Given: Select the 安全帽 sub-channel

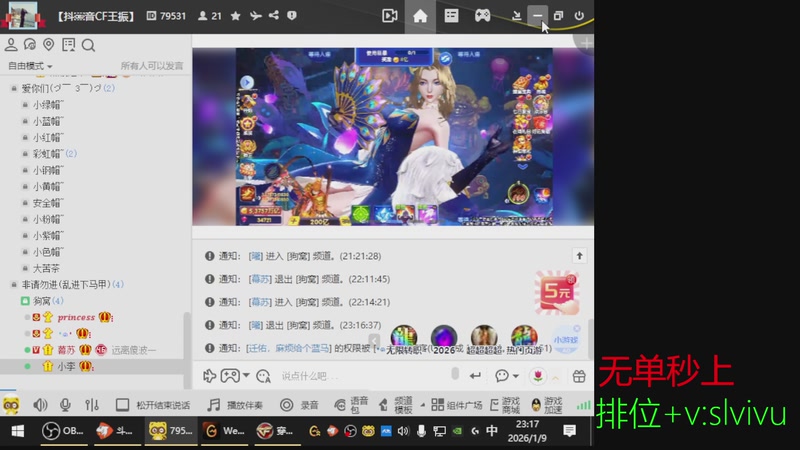Looking at the screenshot, I should (x=48, y=203).
